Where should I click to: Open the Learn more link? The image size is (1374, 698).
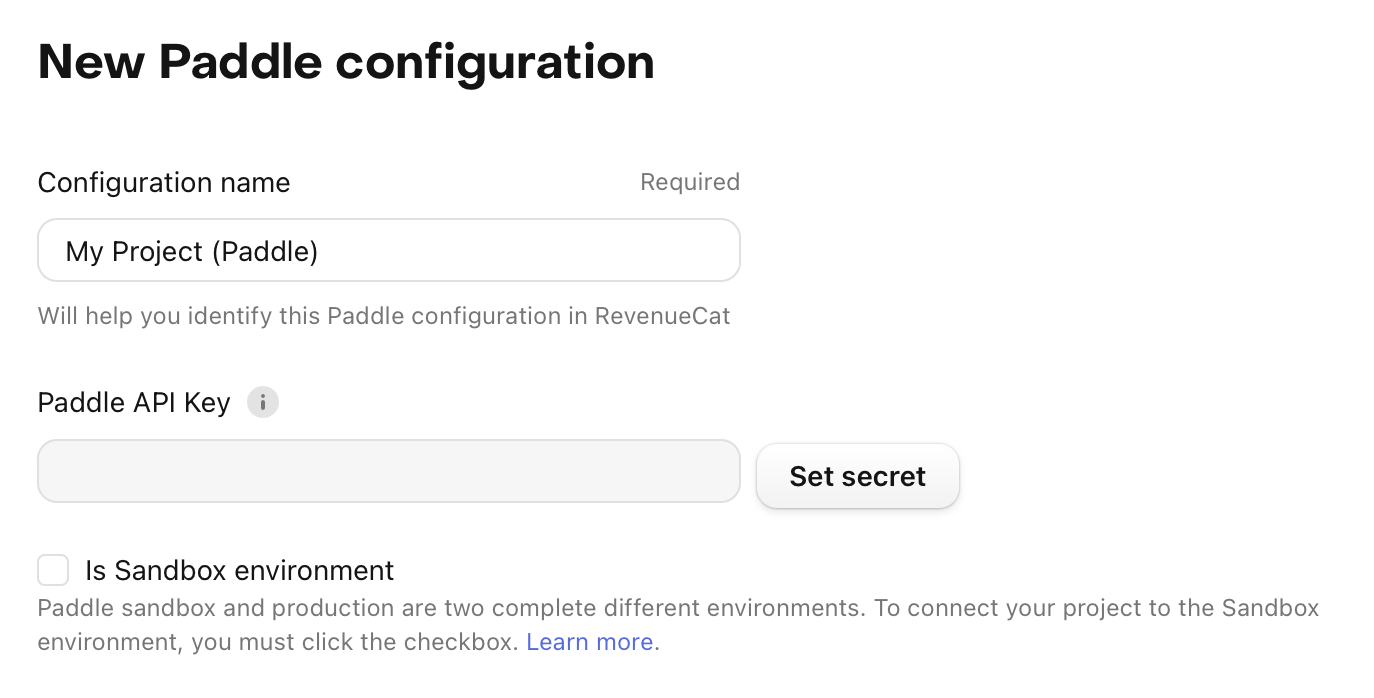[593, 641]
